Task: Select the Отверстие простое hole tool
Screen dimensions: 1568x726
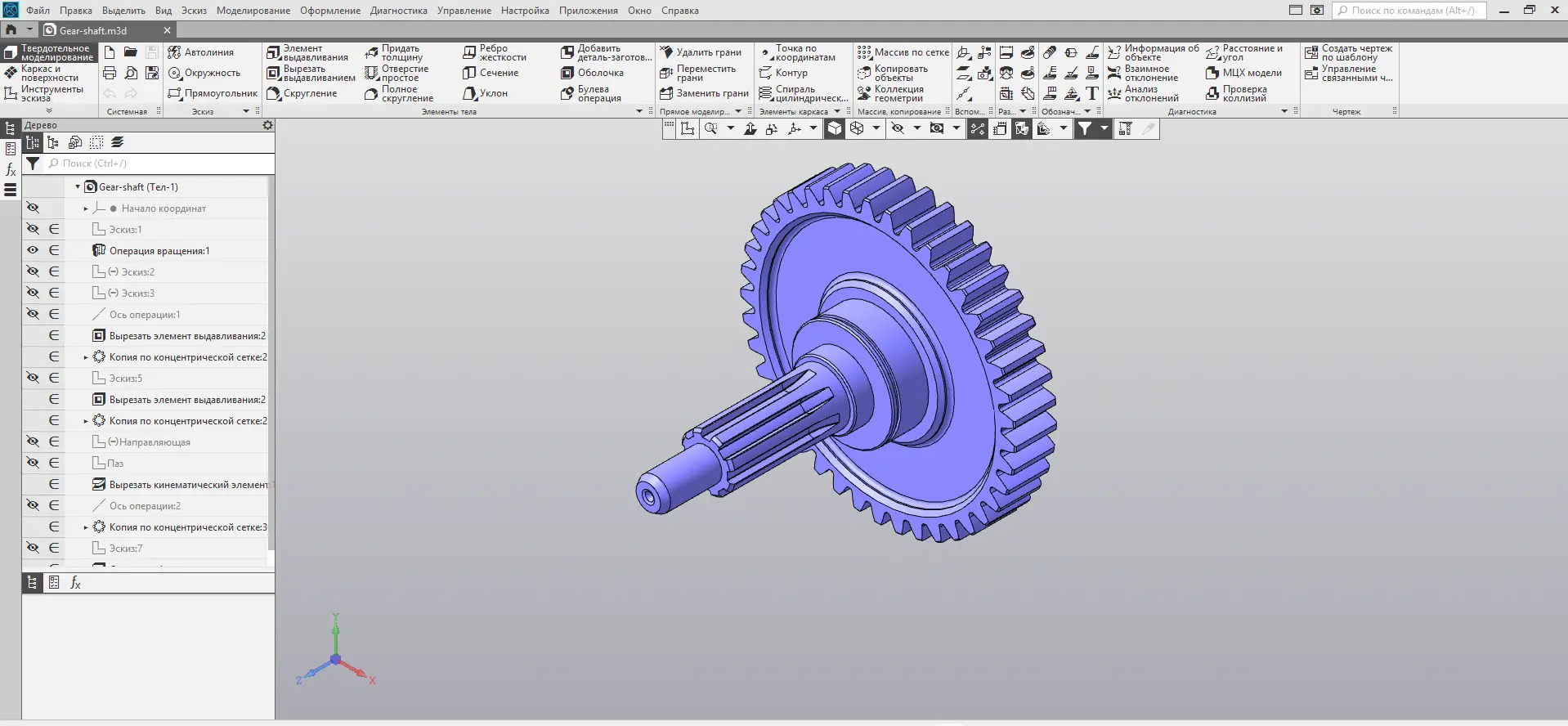Action: (396, 73)
